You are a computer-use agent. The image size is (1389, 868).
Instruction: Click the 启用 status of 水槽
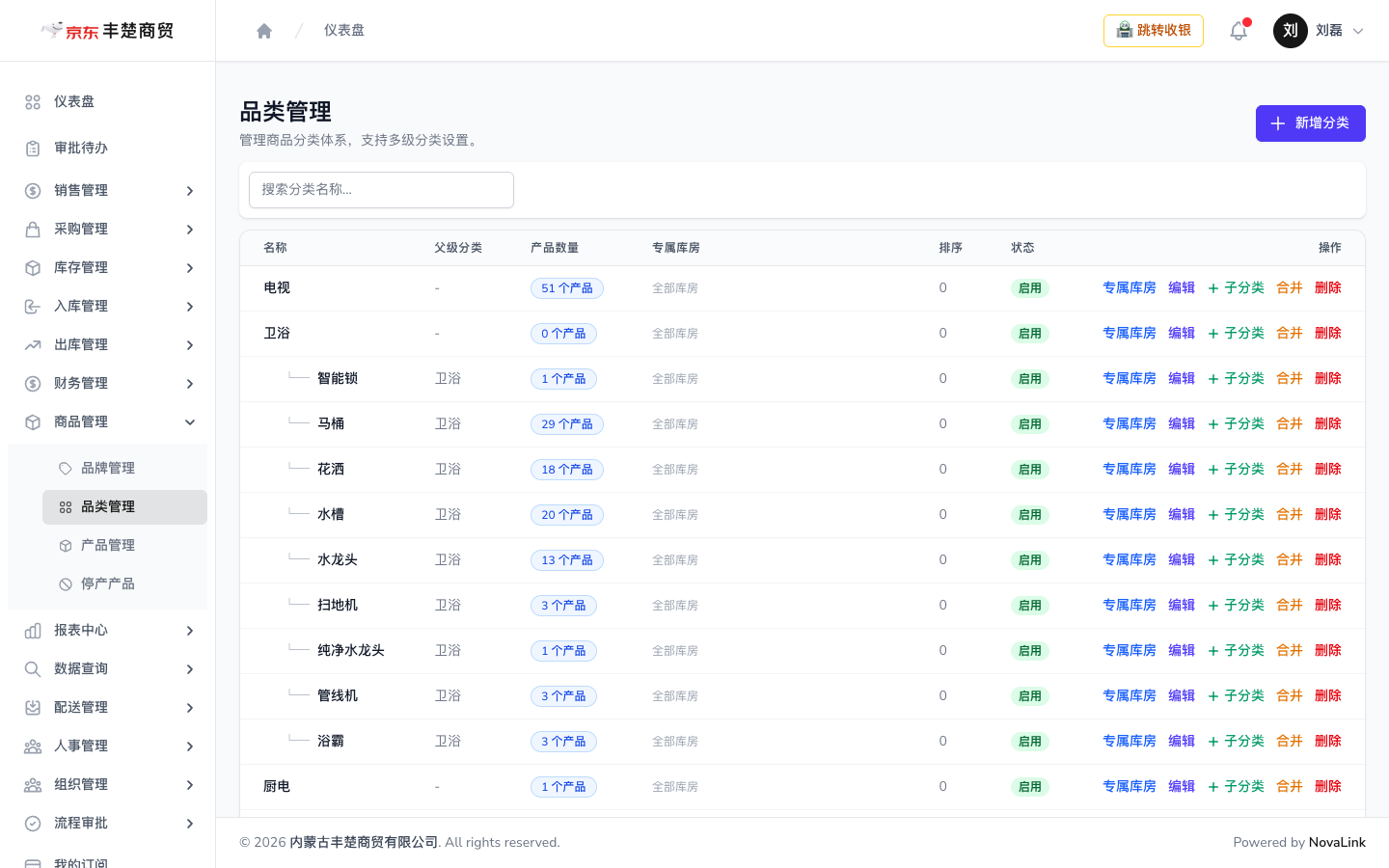1030,515
